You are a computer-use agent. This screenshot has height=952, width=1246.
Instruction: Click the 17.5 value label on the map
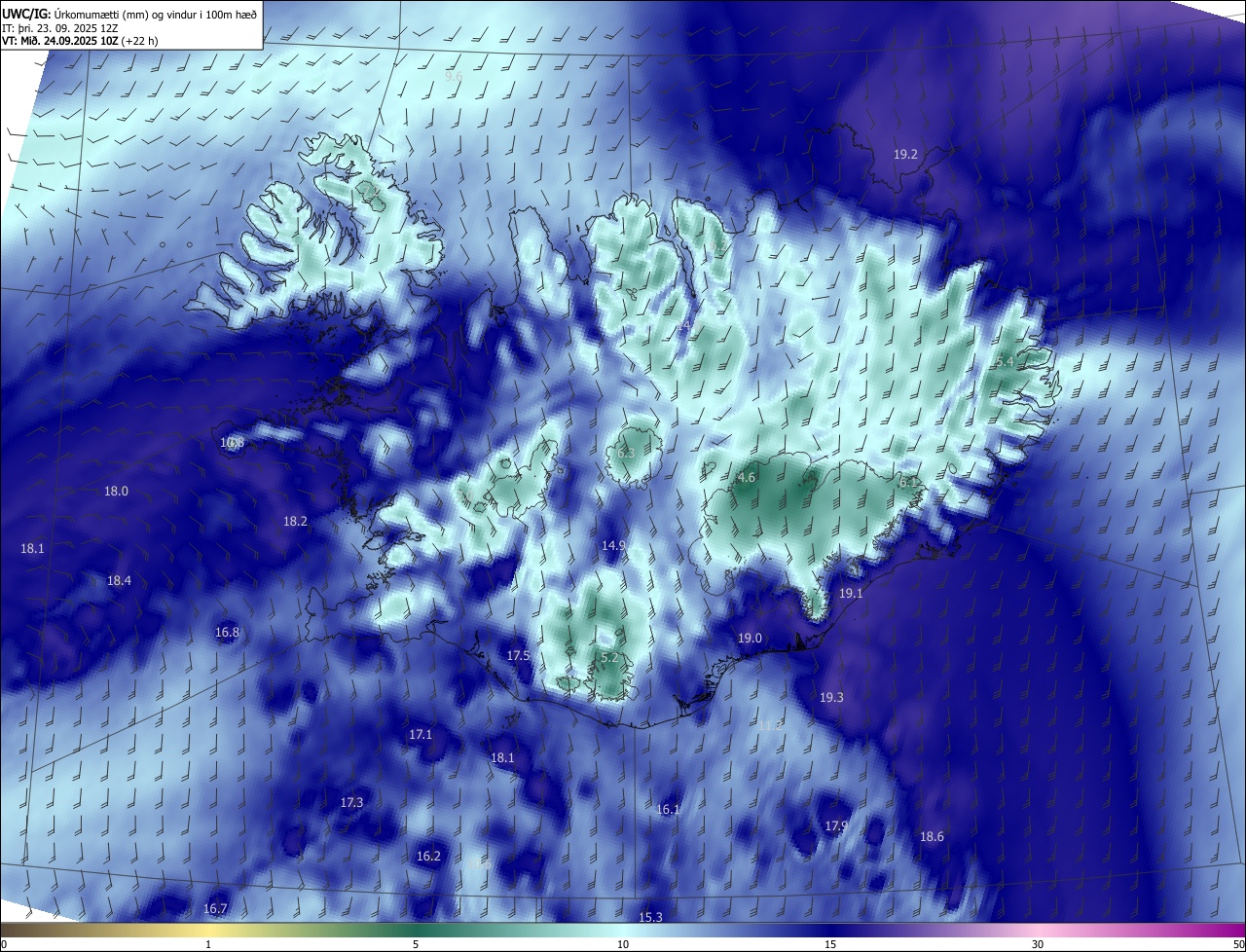(x=518, y=655)
